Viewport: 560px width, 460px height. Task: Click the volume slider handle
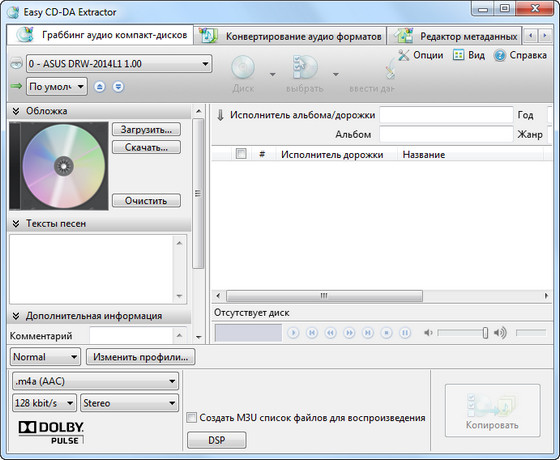click(x=485, y=333)
